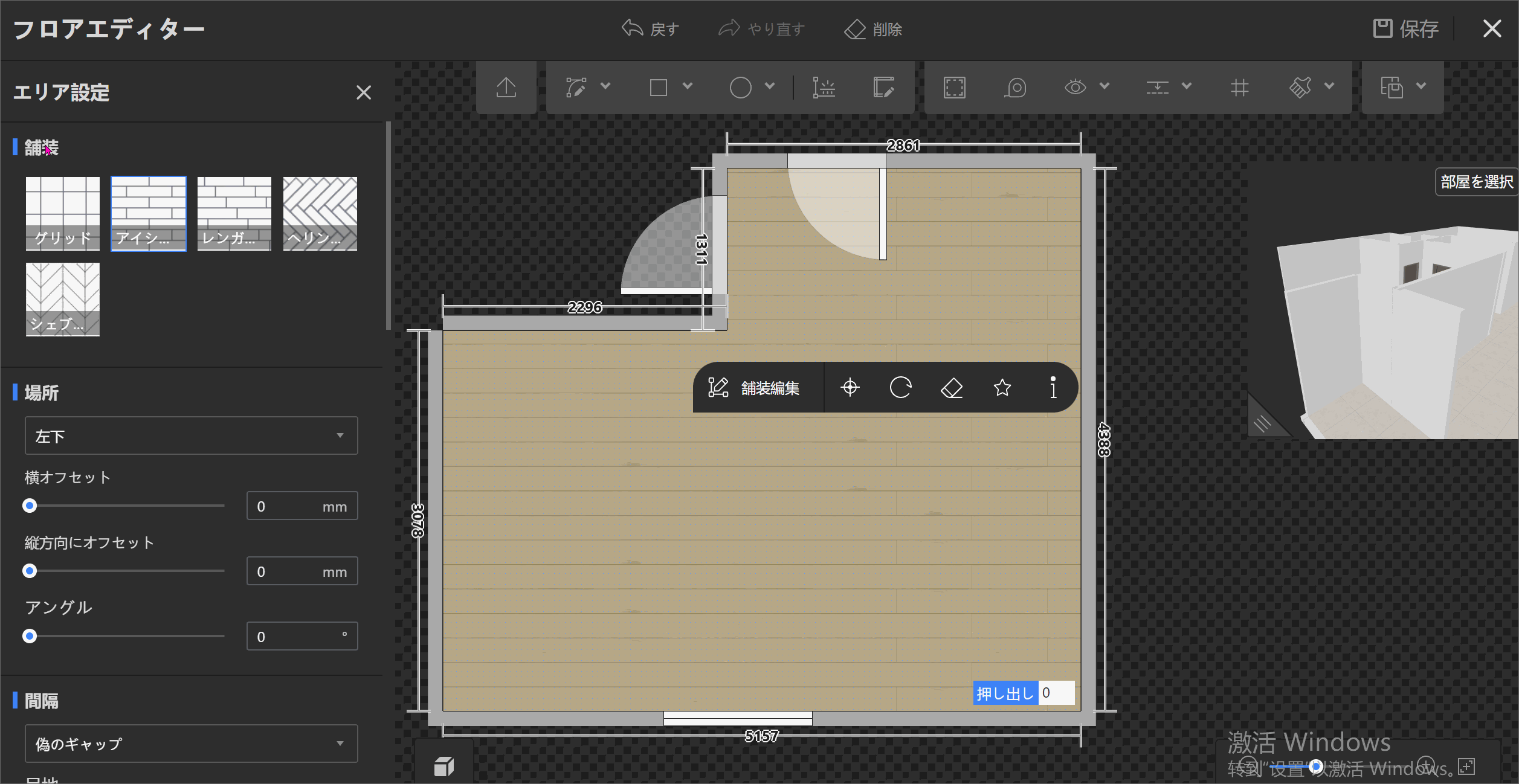Select the シェブ chevron pattern thumbnail
The image size is (1519, 784).
[63, 299]
